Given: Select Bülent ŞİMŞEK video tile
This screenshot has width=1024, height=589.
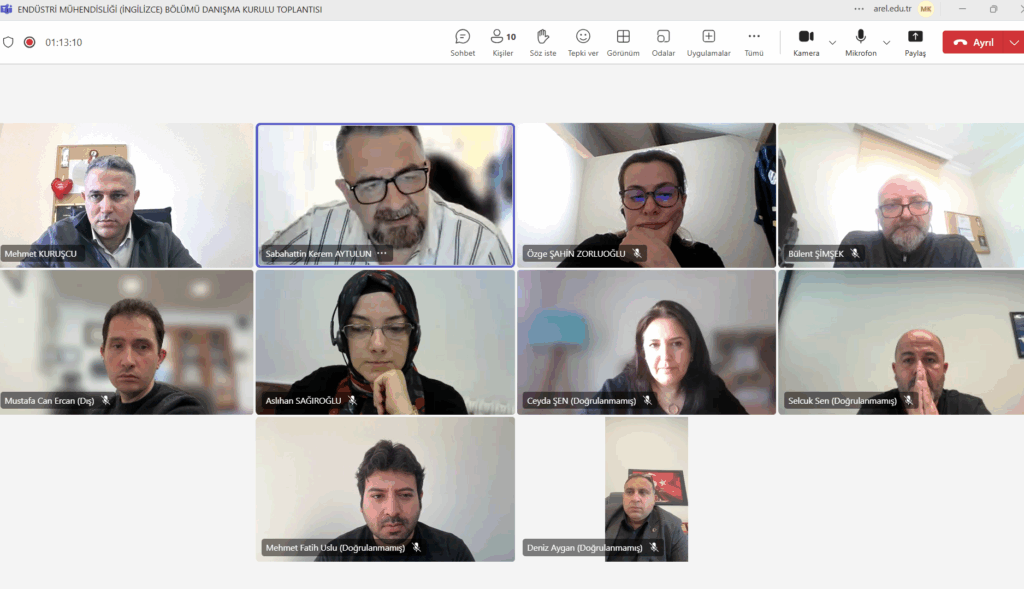Looking at the screenshot, I should [901, 195].
